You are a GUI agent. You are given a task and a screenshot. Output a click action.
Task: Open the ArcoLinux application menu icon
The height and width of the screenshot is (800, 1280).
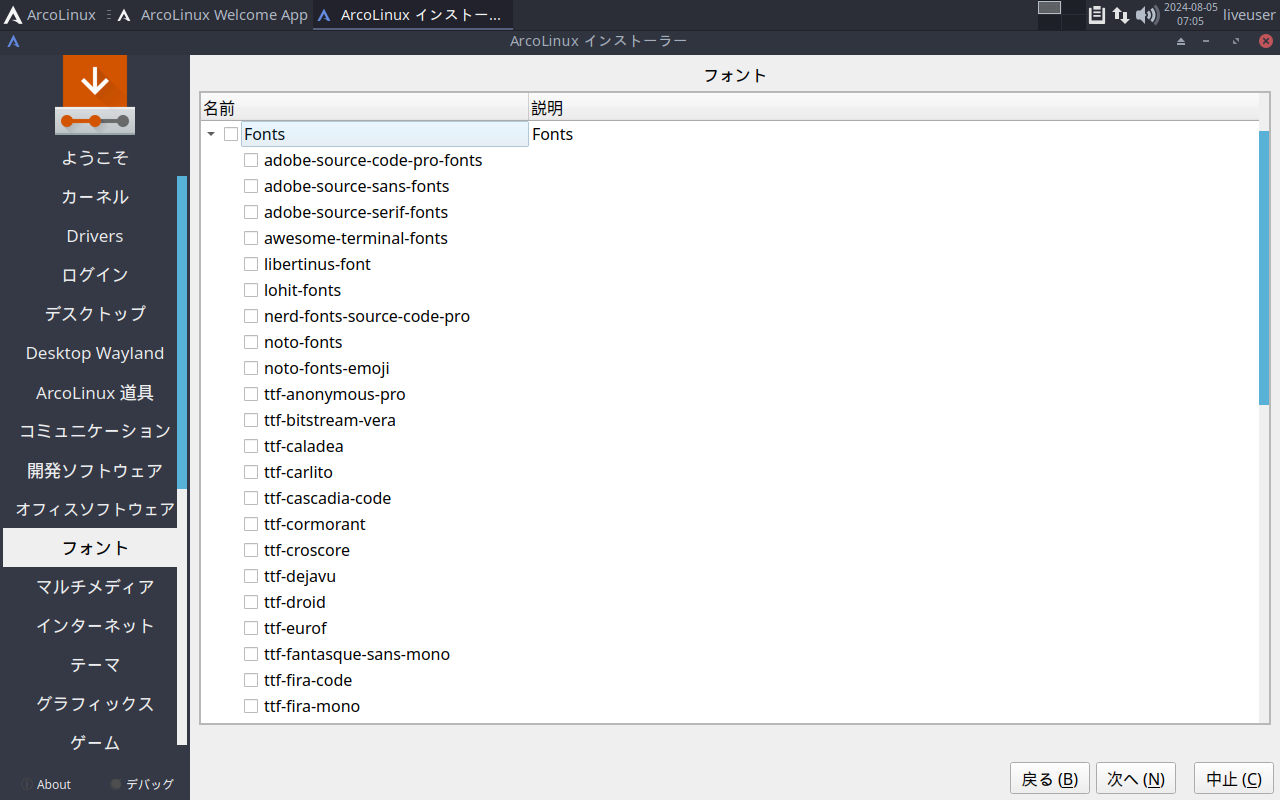click(x=14, y=15)
